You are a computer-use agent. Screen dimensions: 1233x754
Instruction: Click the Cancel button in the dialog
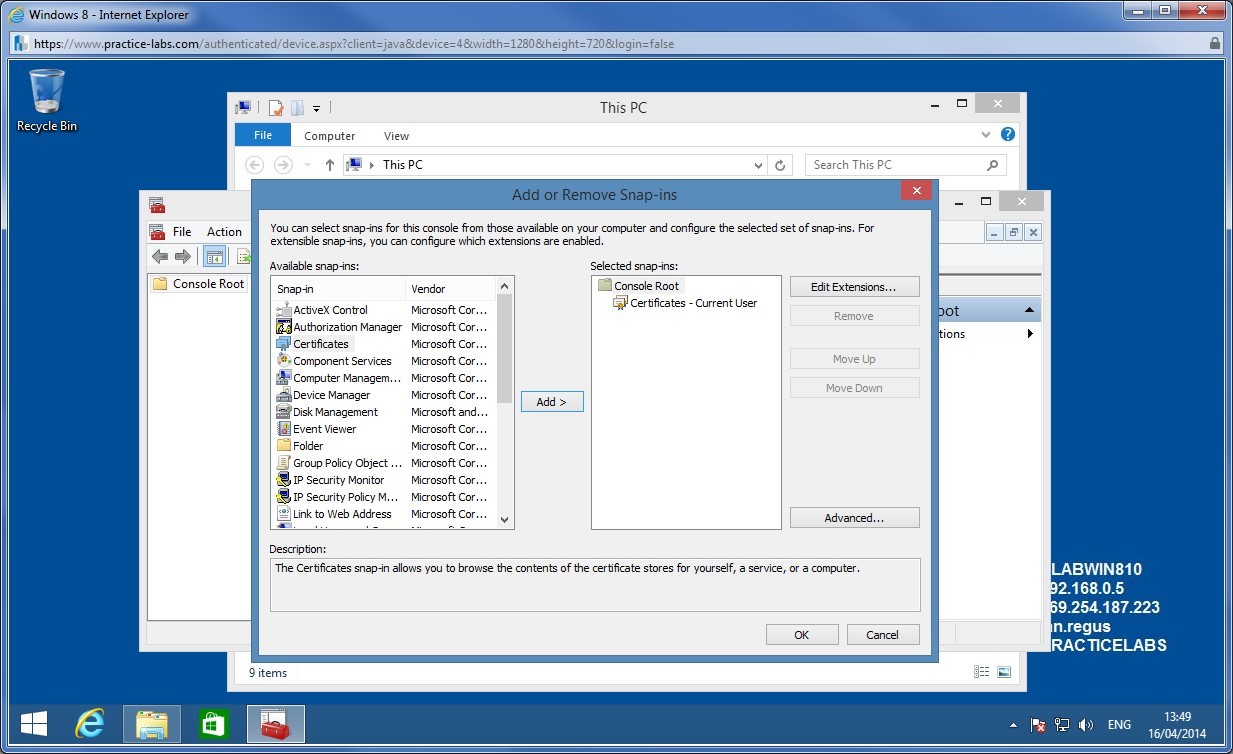[882, 634]
